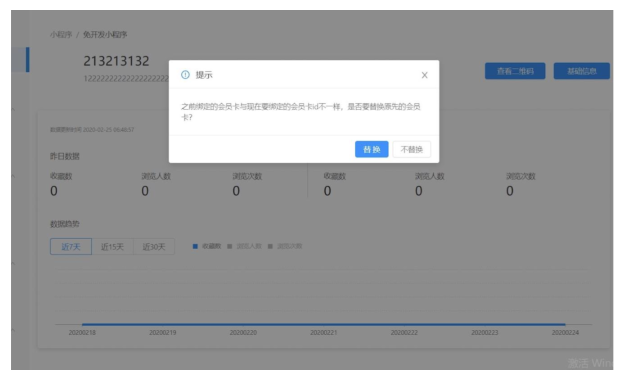Open 查看二维码 button

tap(515, 71)
